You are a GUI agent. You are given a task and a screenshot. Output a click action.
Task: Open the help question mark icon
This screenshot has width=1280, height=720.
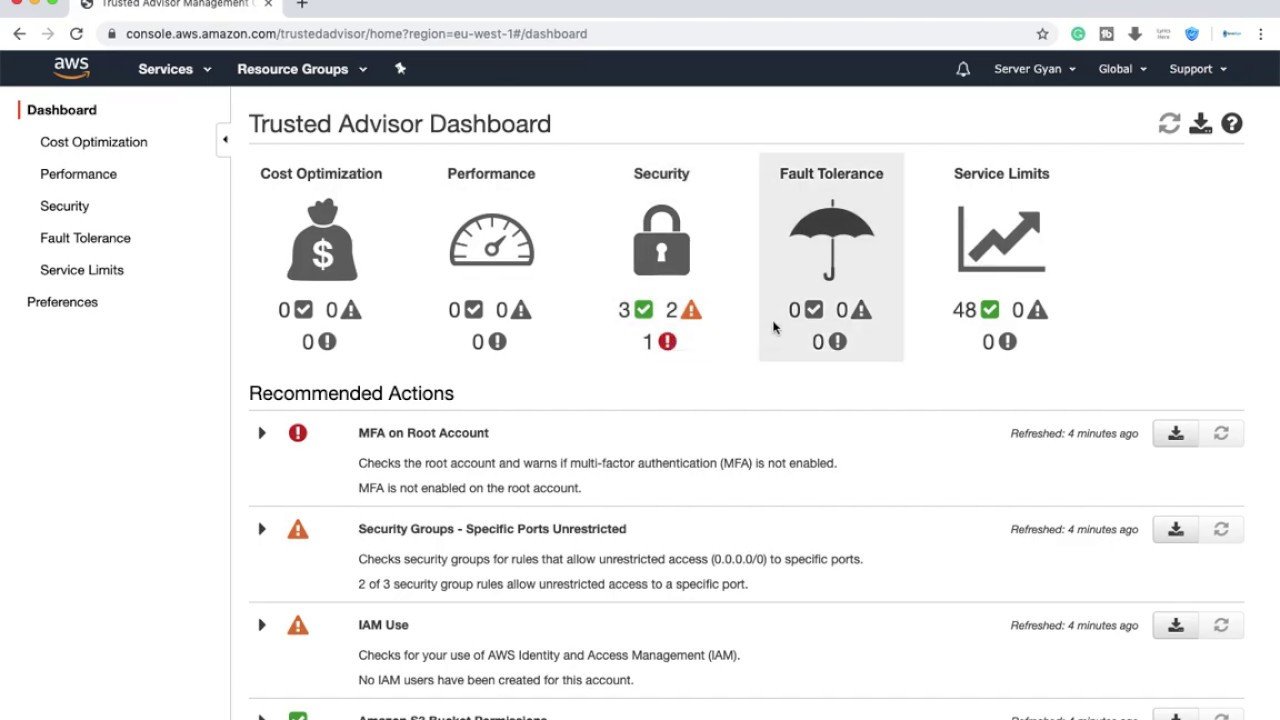[1232, 123]
